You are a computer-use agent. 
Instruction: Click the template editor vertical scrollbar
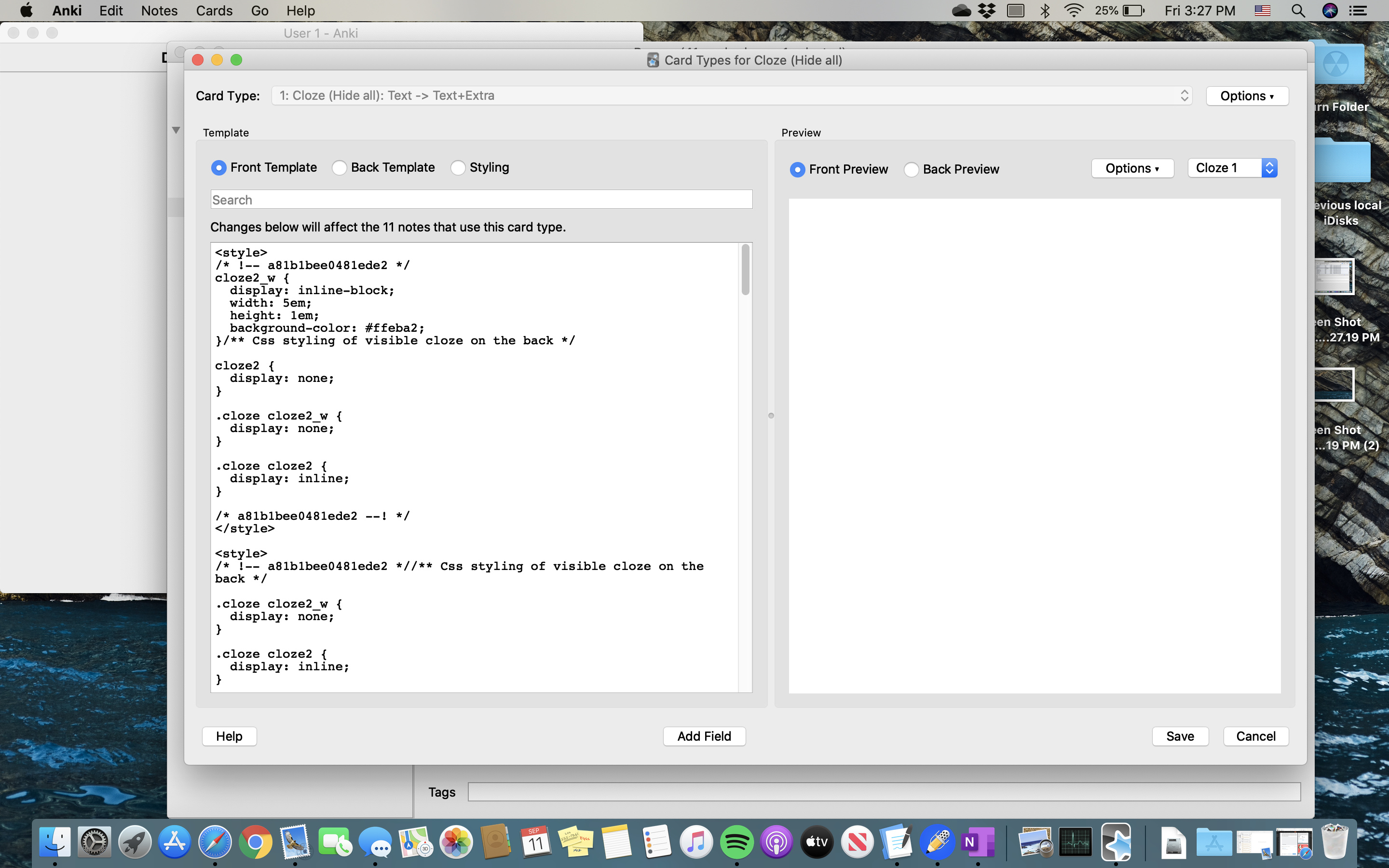point(745,270)
